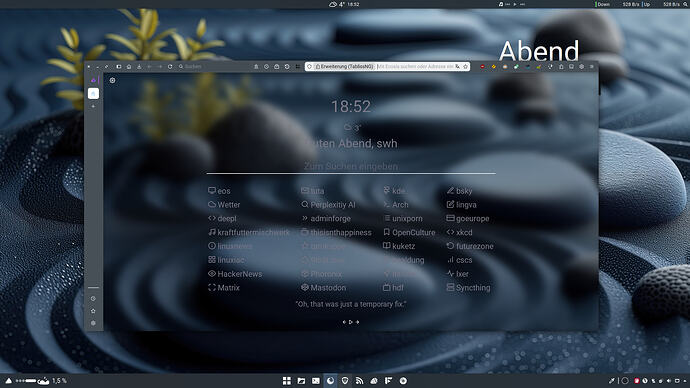
Task: Toggle the browser sidebar panel button
Action: coord(118,66)
